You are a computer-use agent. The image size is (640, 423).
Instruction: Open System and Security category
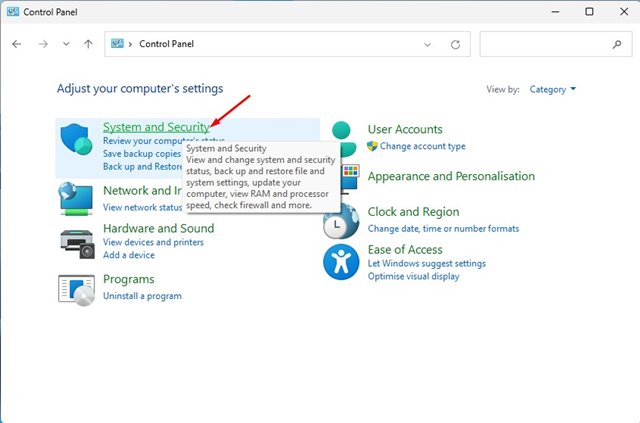[156, 127]
